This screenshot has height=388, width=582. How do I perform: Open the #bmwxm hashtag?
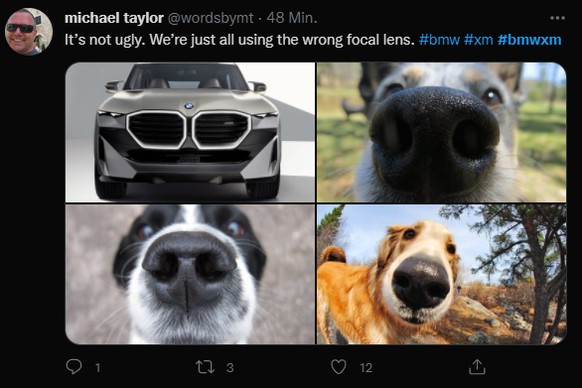pyautogui.click(x=529, y=39)
